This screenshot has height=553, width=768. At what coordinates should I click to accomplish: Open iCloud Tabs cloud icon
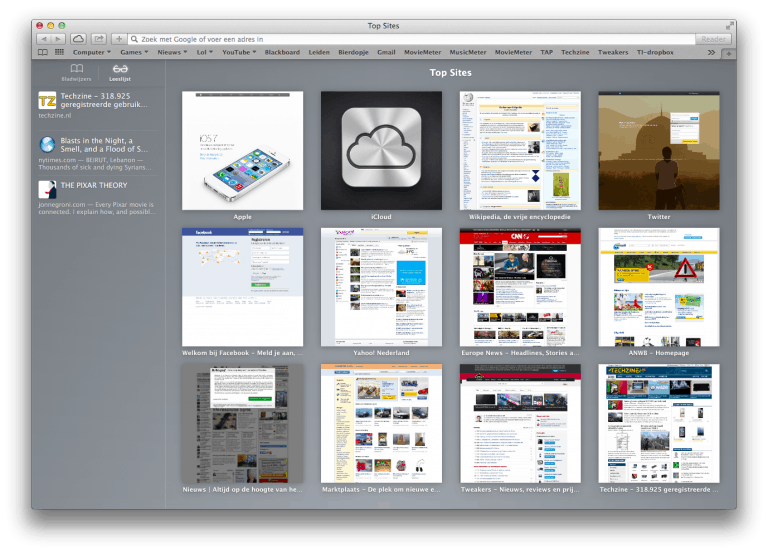click(78, 39)
